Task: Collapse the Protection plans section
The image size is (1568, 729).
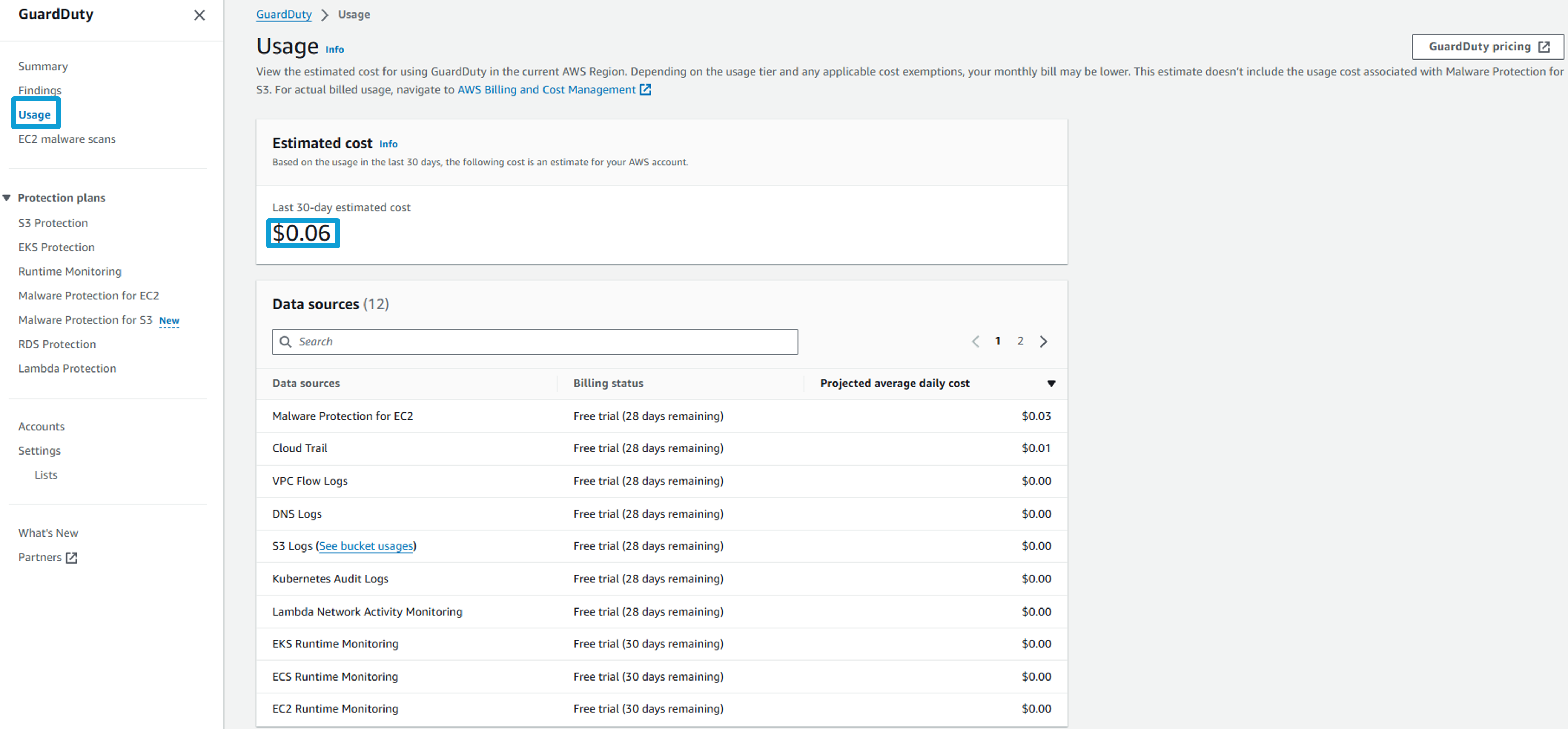Action: [7, 198]
